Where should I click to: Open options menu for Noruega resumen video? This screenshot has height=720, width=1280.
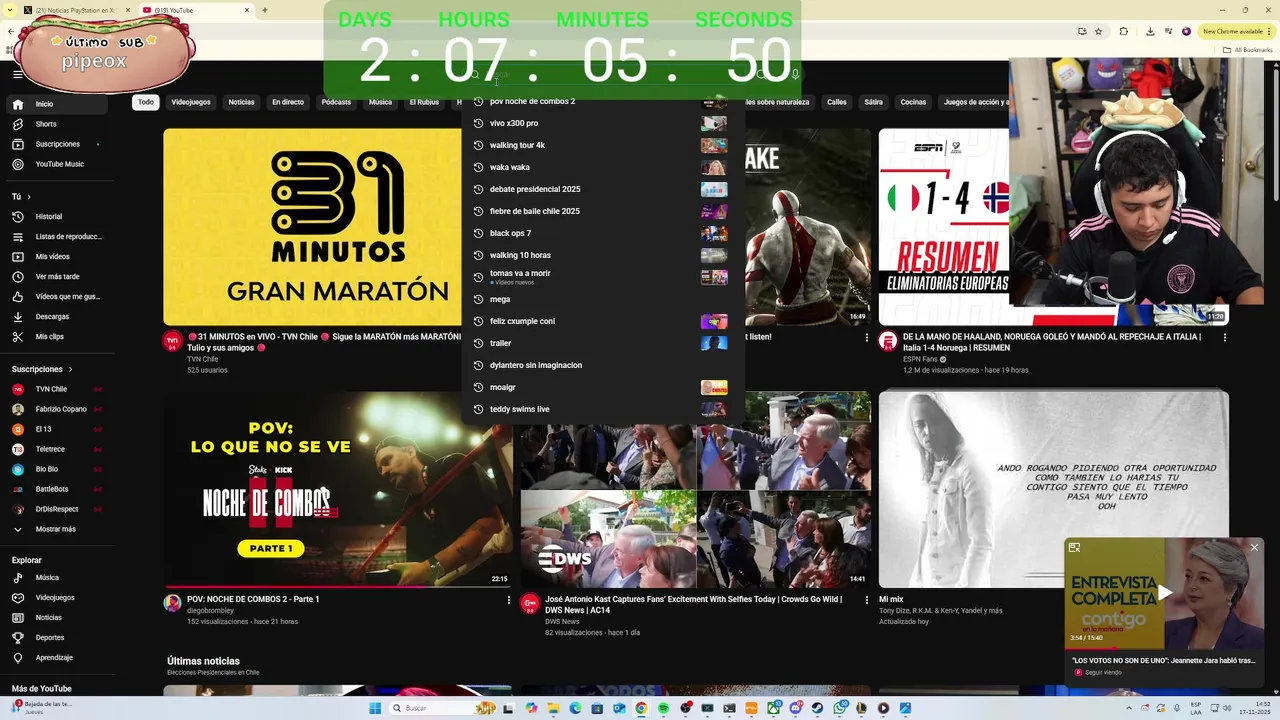pos(1224,338)
